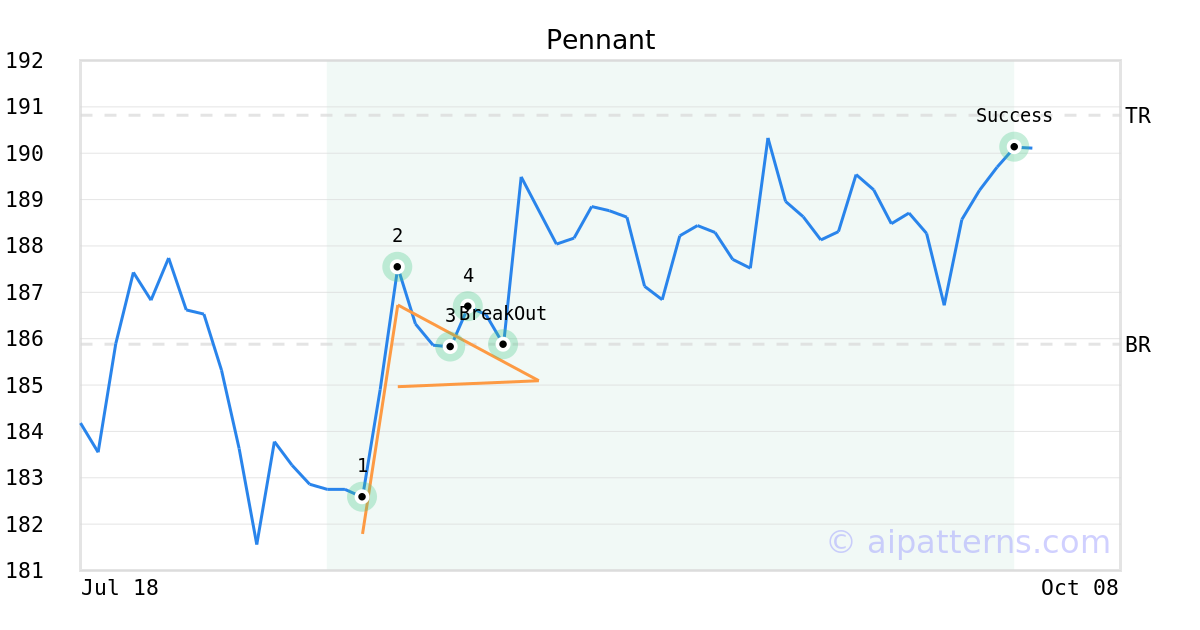Click the Oct 08 date label
The height and width of the screenshot is (630, 1200).
tap(1079, 588)
